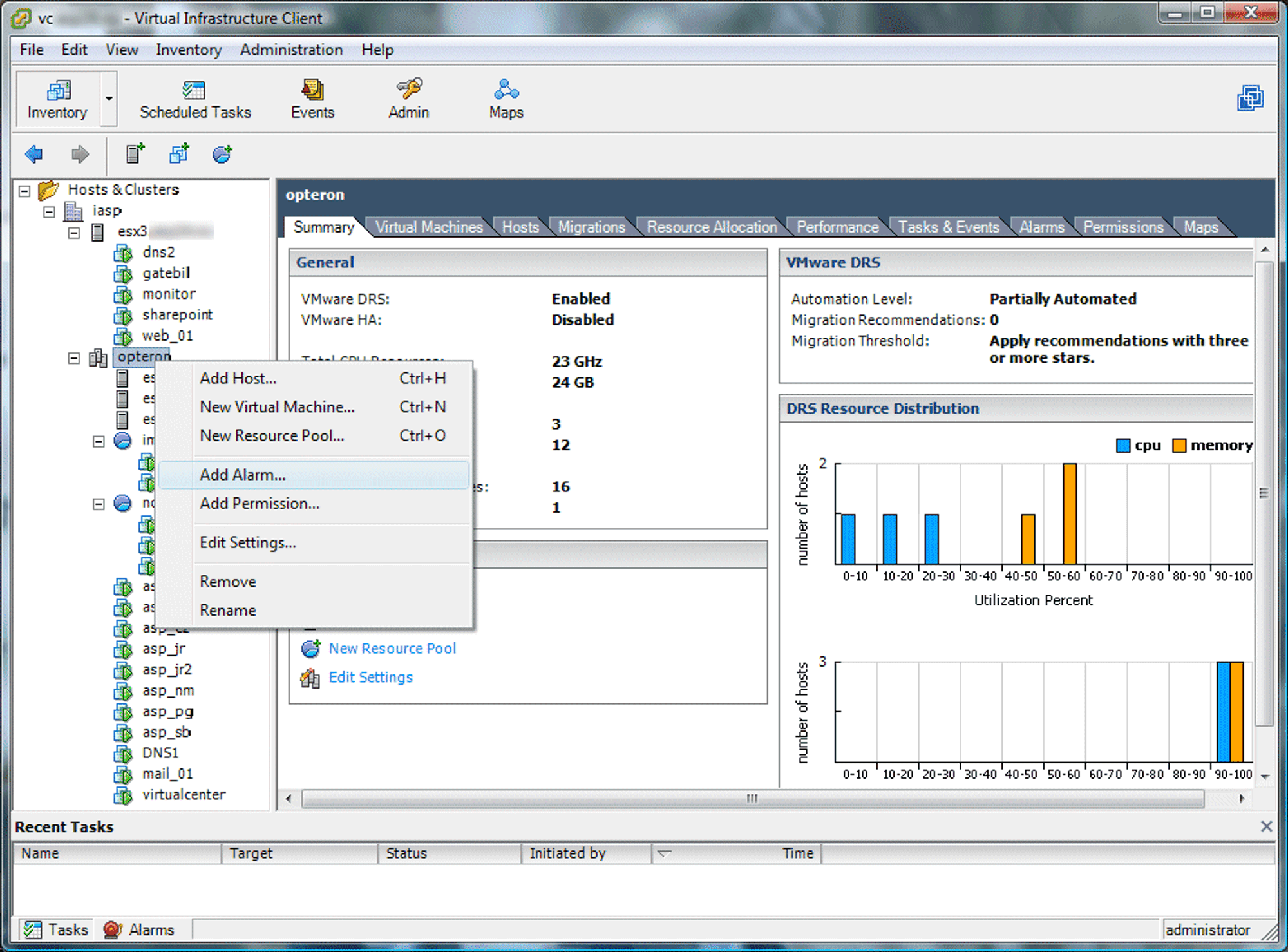Image resolution: width=1288 pixels, height=952 pixels.
Task: Open the File menu
Action: 32,50
